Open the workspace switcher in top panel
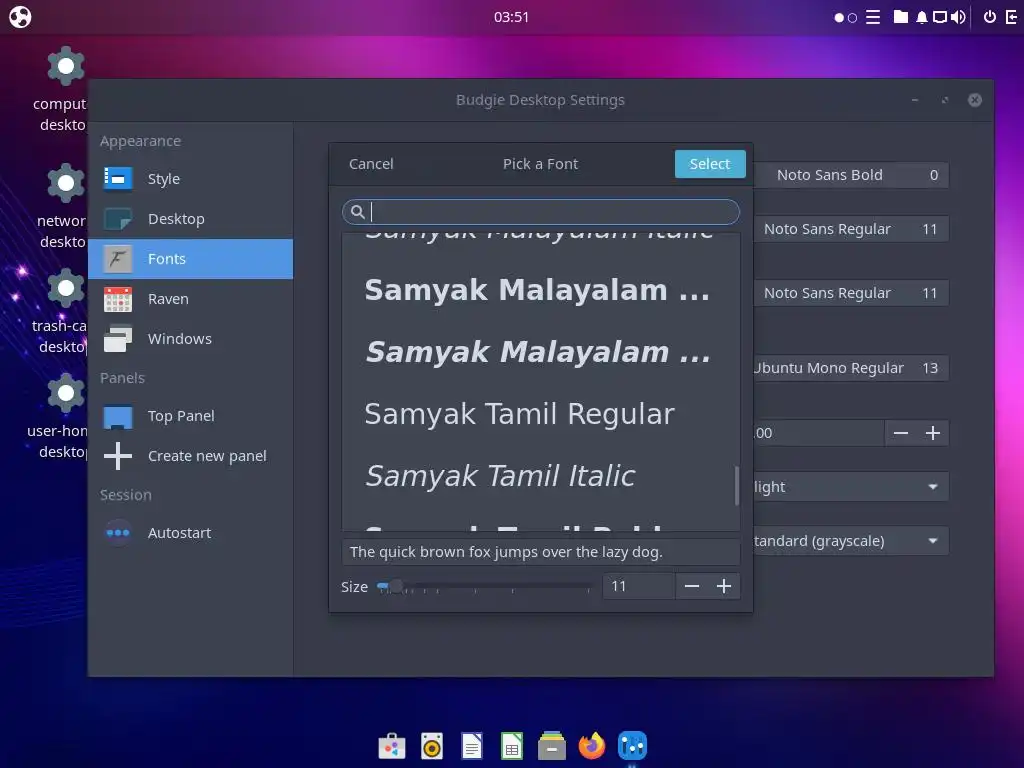 [846, 18]
